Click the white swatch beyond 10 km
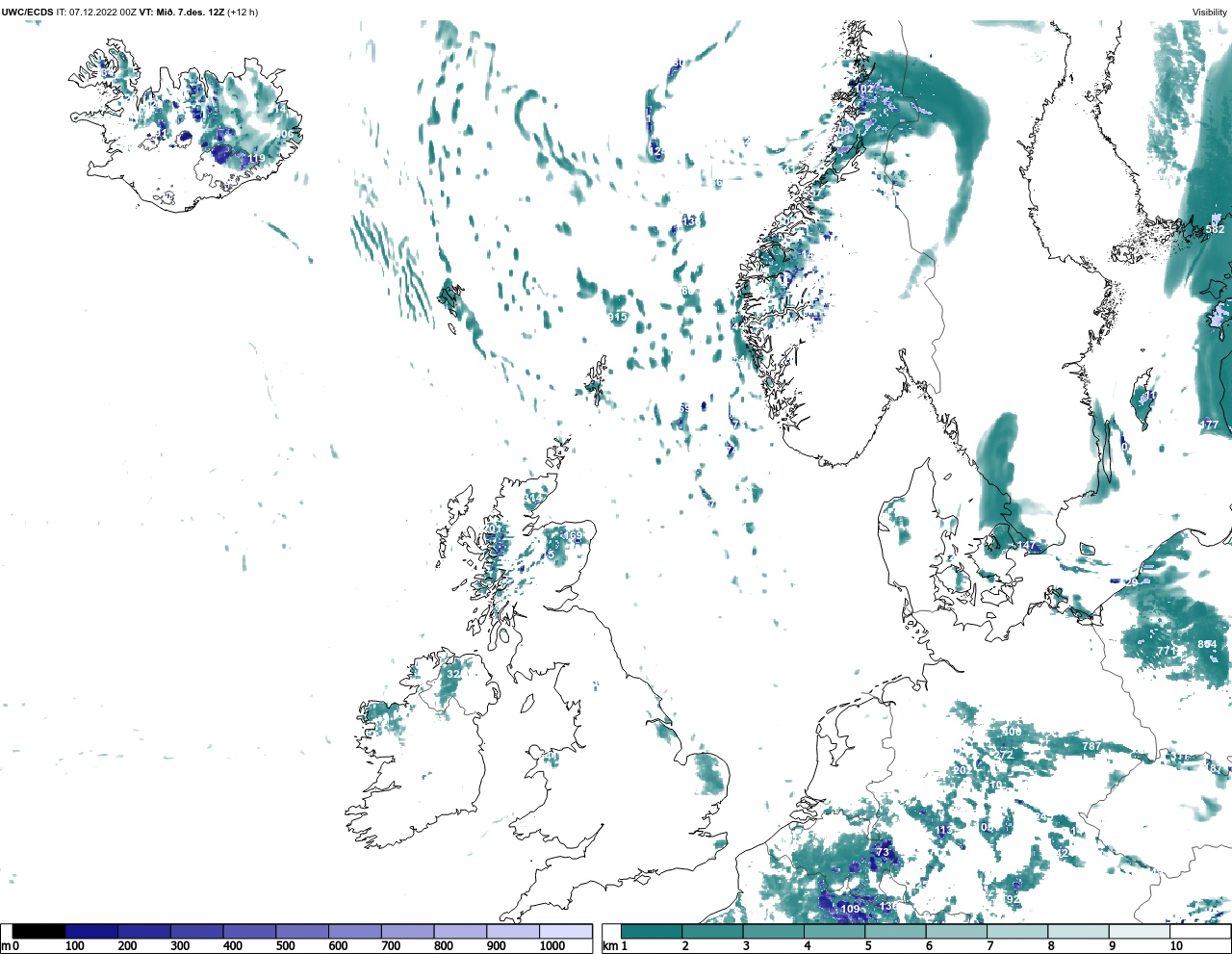 (x=1199, y=932)
